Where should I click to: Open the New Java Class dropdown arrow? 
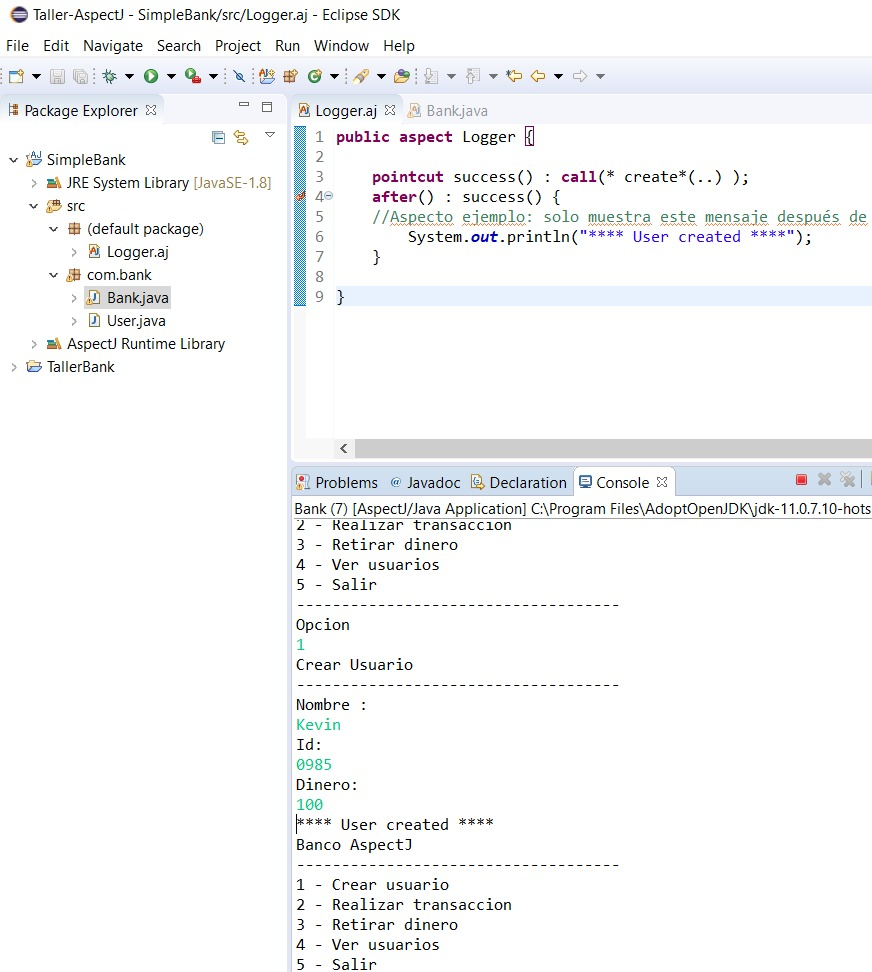pos(334,76)
